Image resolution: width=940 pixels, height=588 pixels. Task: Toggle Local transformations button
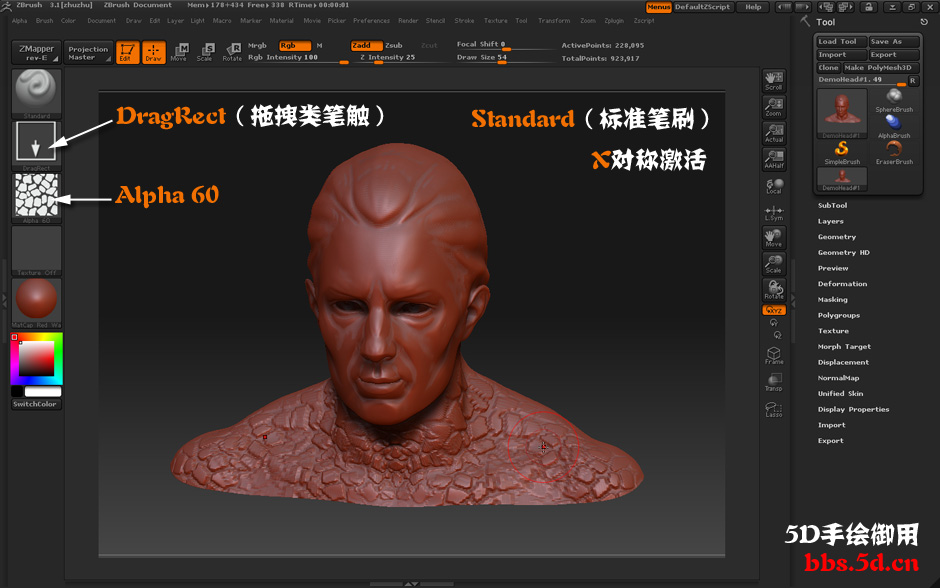(774, 186)
